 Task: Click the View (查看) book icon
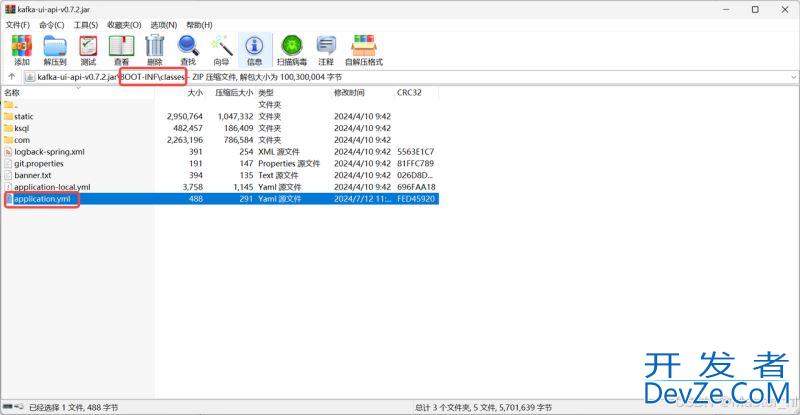point(121,51)
